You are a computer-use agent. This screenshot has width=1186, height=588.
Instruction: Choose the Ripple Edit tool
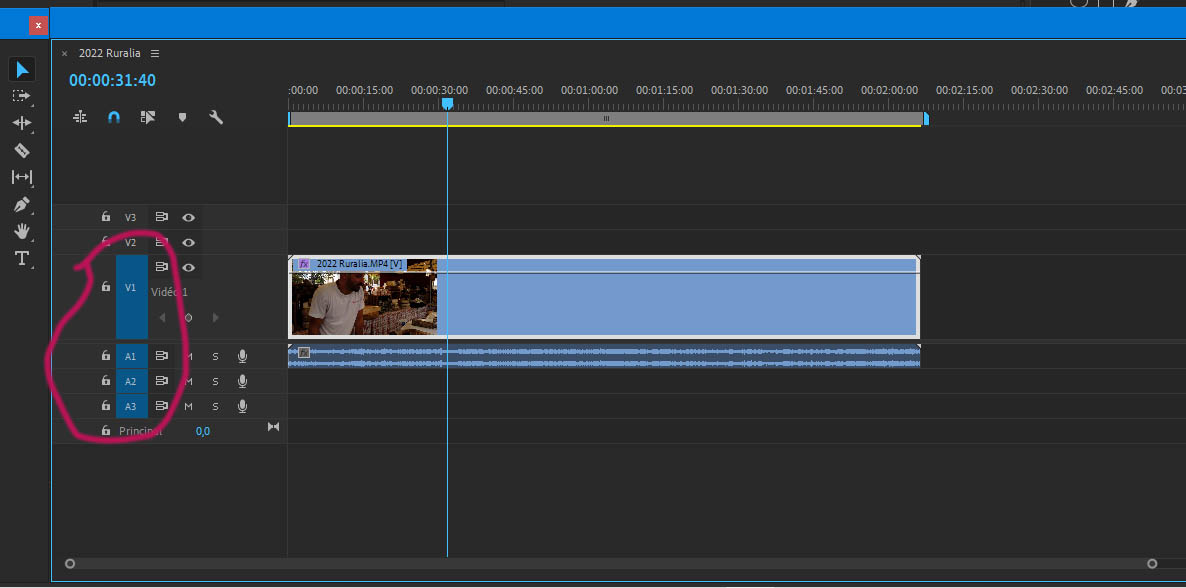(x=21, y=123)
